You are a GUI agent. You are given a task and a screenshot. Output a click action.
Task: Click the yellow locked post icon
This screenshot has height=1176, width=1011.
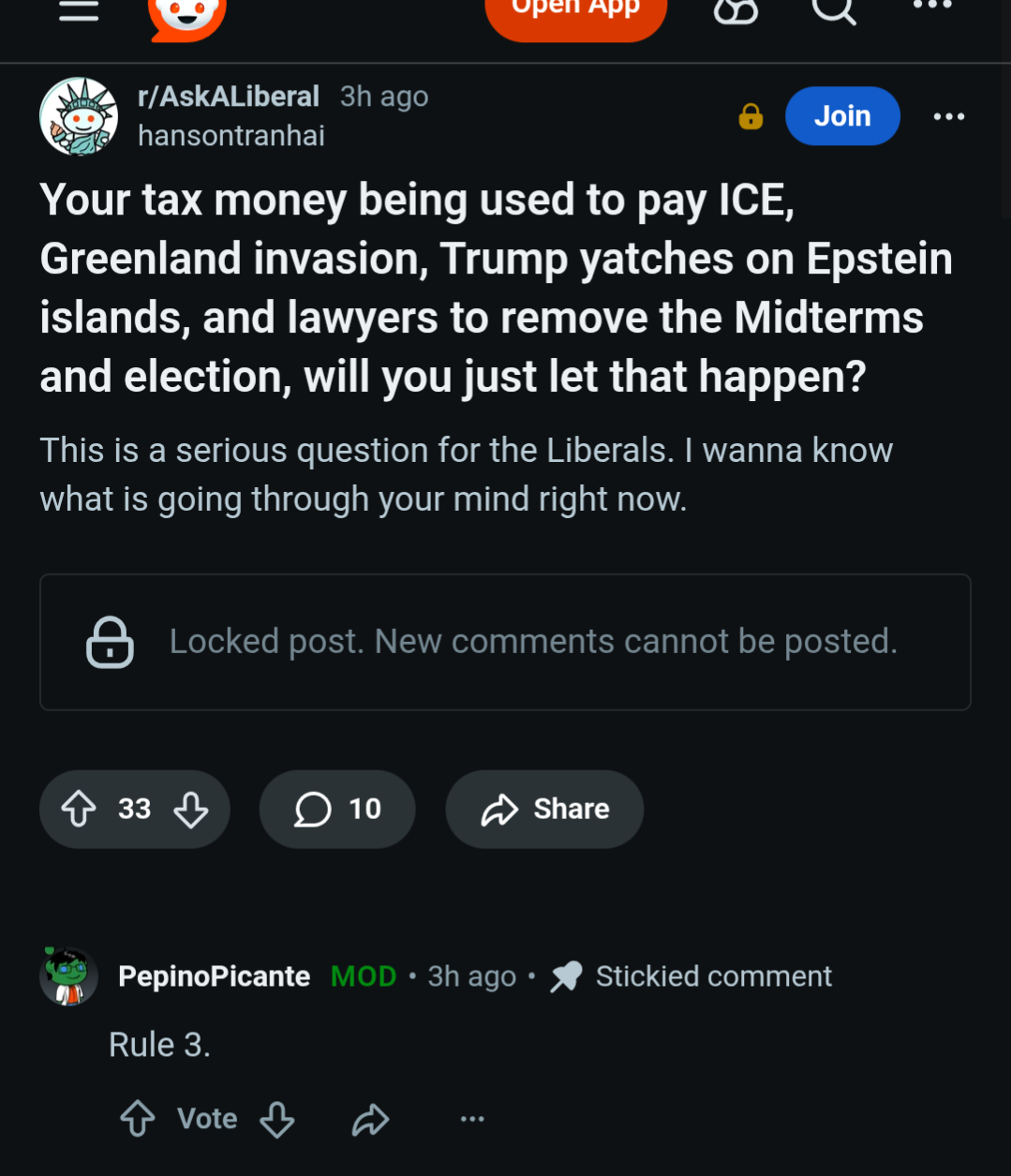coord(751,116)
